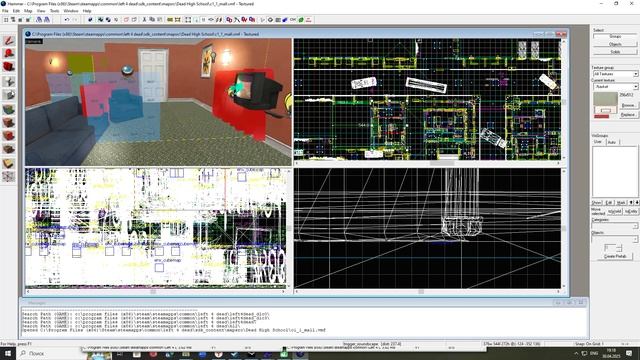Image resolution: width=640 pixels, height=360 pixels.
Task: Click the Browse texture button
Action: coord(628,105)
